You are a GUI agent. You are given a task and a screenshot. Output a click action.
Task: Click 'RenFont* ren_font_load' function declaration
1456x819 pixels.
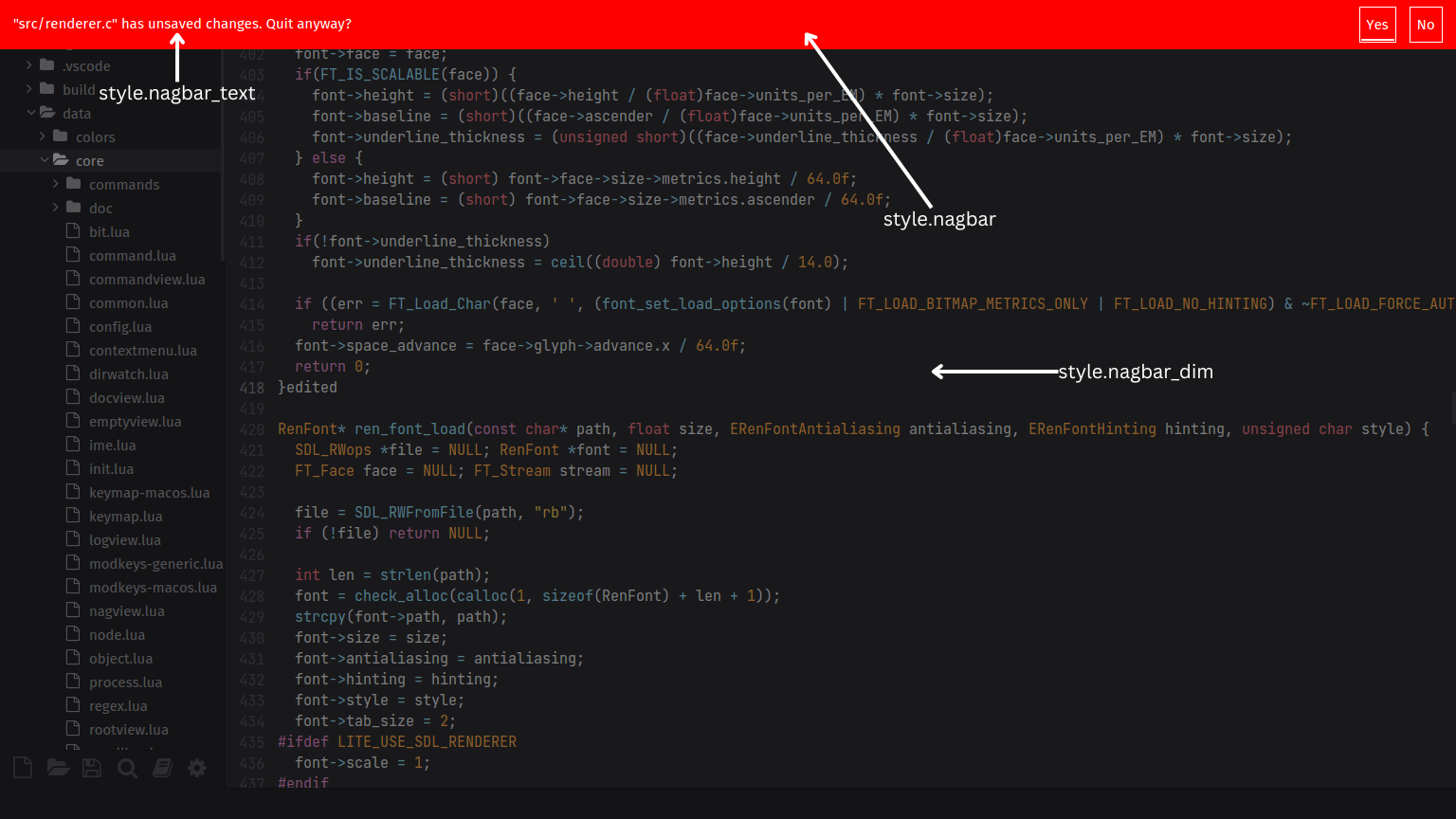[372, 428]
